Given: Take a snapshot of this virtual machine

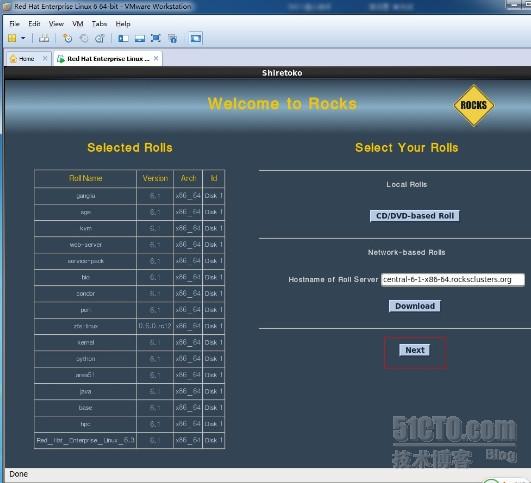Looking at the screenshot, I should pyautogui.click(x=68, y=38).
